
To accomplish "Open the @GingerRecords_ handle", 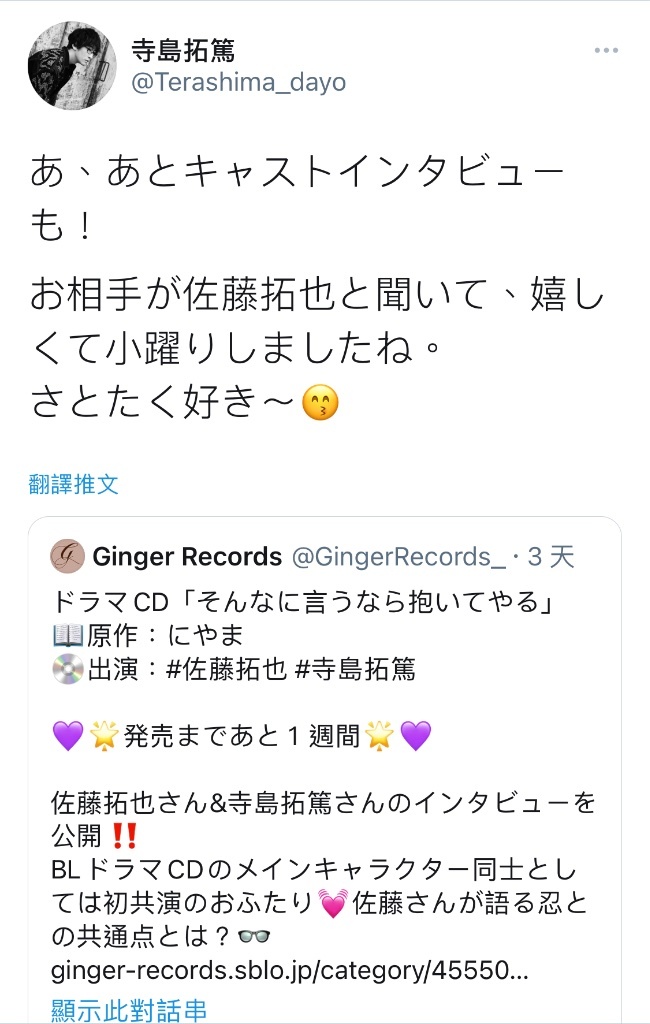I will (398, 557).
